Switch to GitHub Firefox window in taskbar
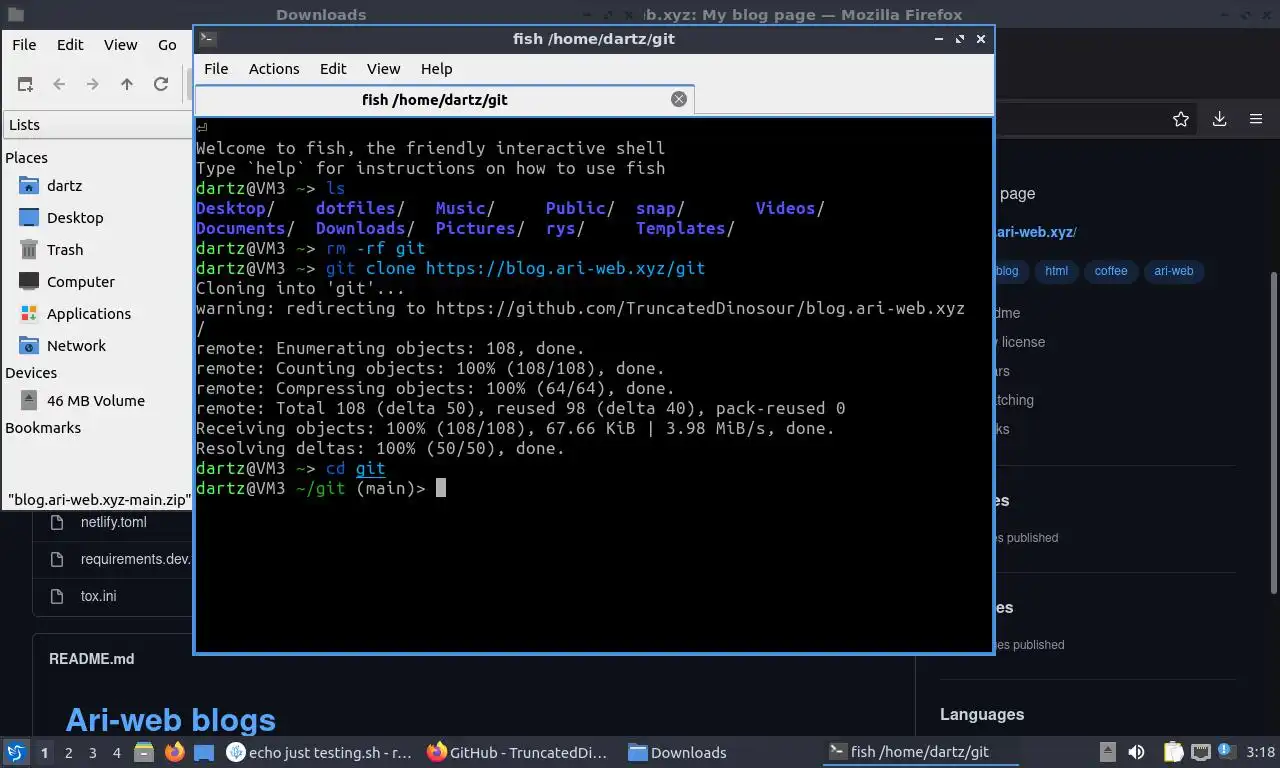Screen dimensions: 1280x768 point(518,752)
